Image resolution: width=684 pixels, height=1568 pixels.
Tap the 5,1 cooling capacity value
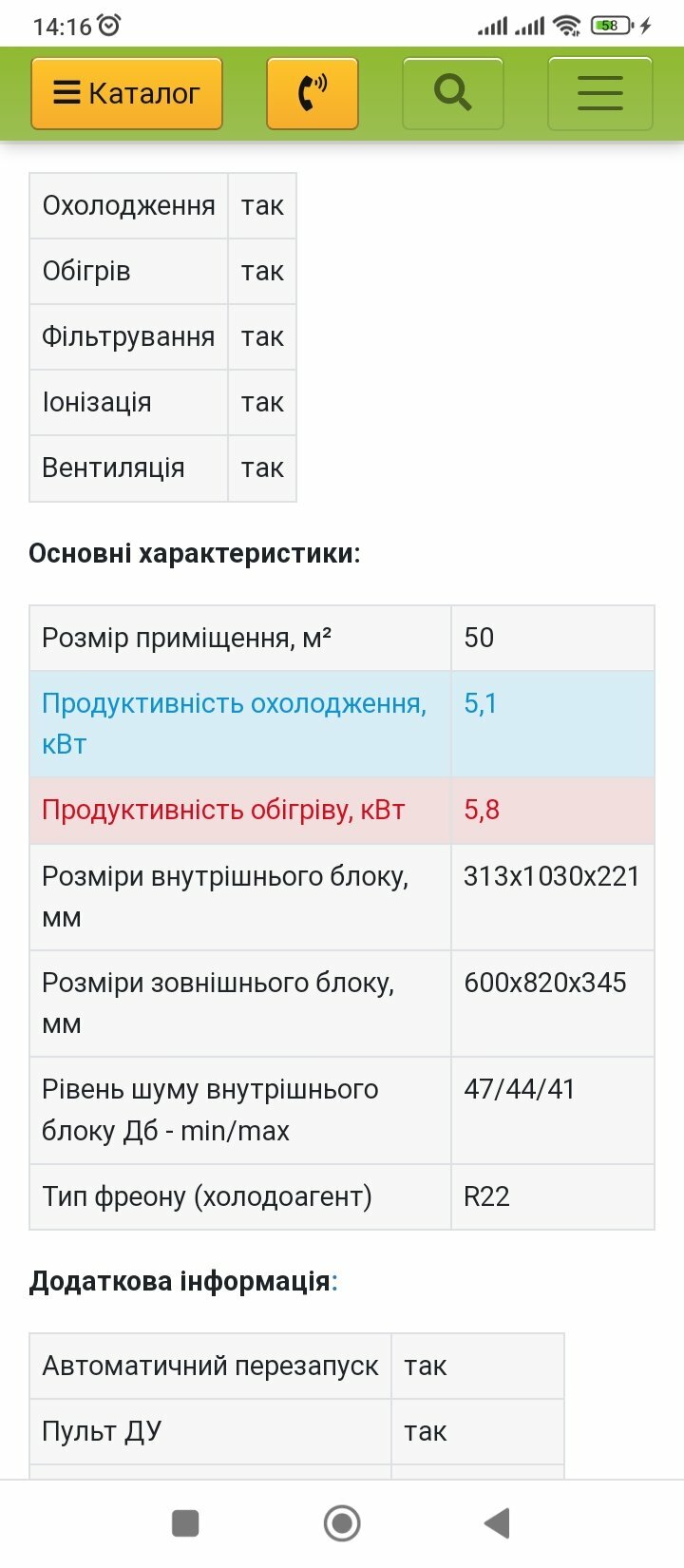point(481,704)
